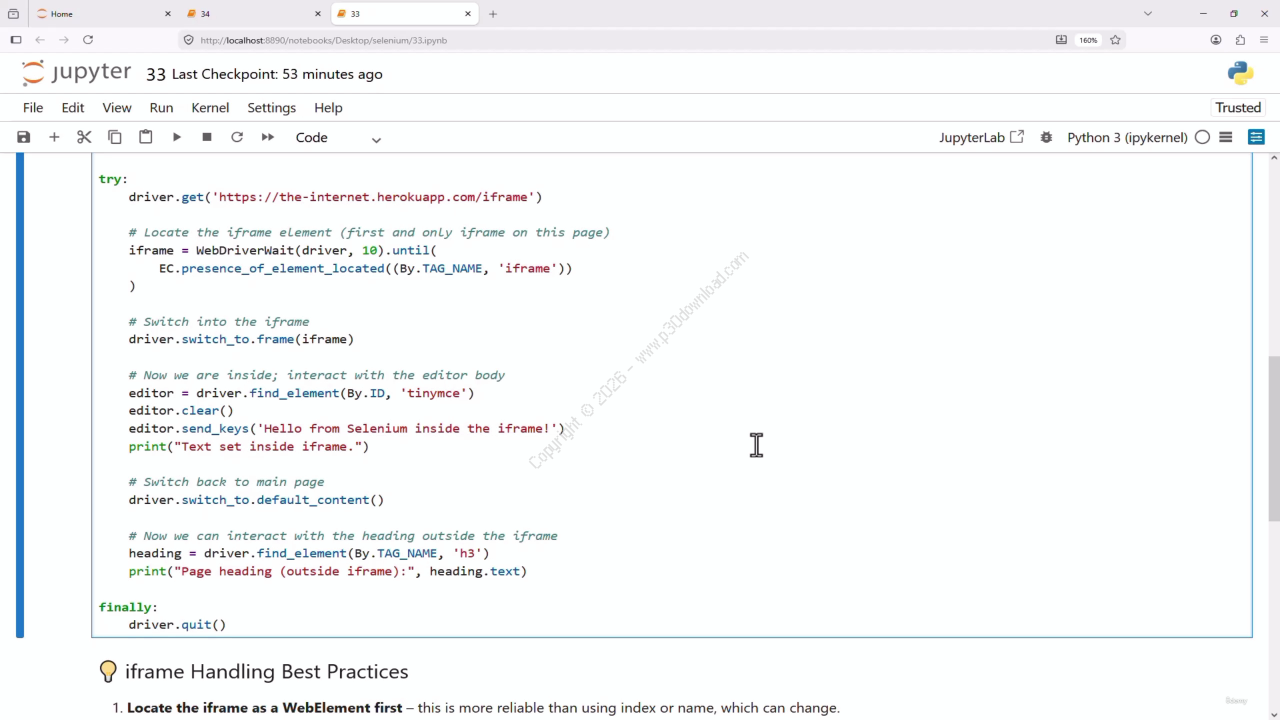The height and width of the screenshot is (720, 1280).
Task: Open the notebook in JupyterLab
Action: point(981,138)
